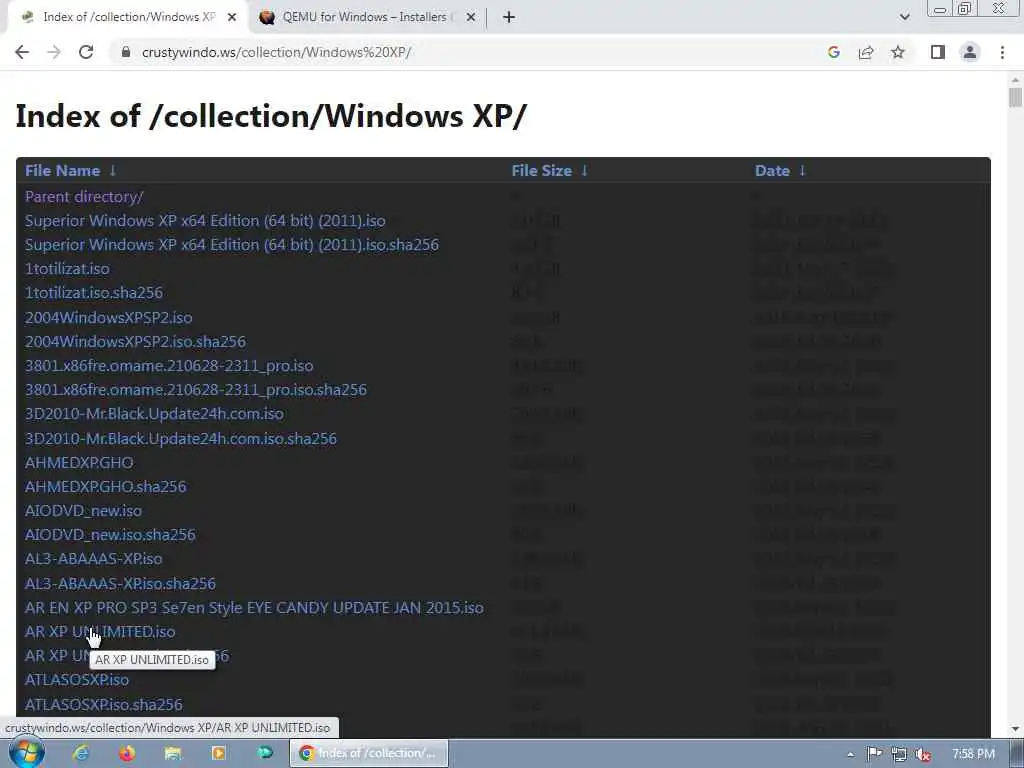Screen dimensions: 1024x768
Task: Open Windows Media Player taskbar icon
Action: tap(218, 754)
